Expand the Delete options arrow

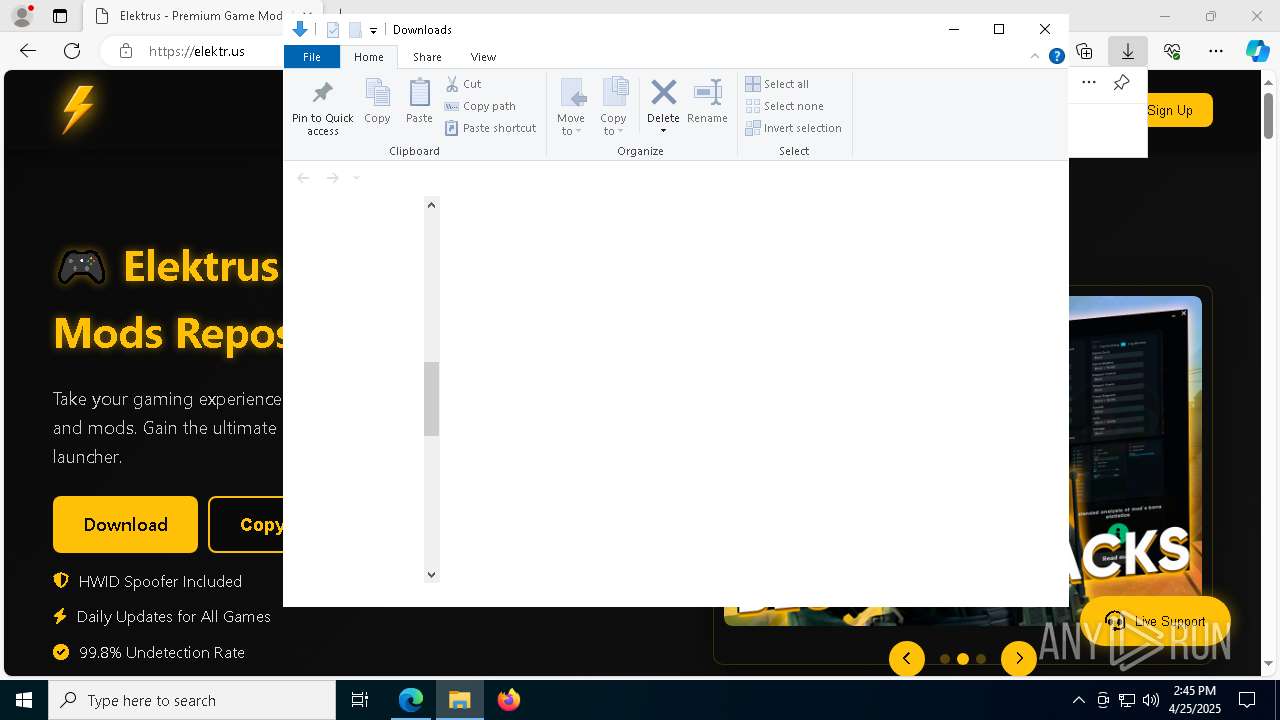tap(663, 131)
